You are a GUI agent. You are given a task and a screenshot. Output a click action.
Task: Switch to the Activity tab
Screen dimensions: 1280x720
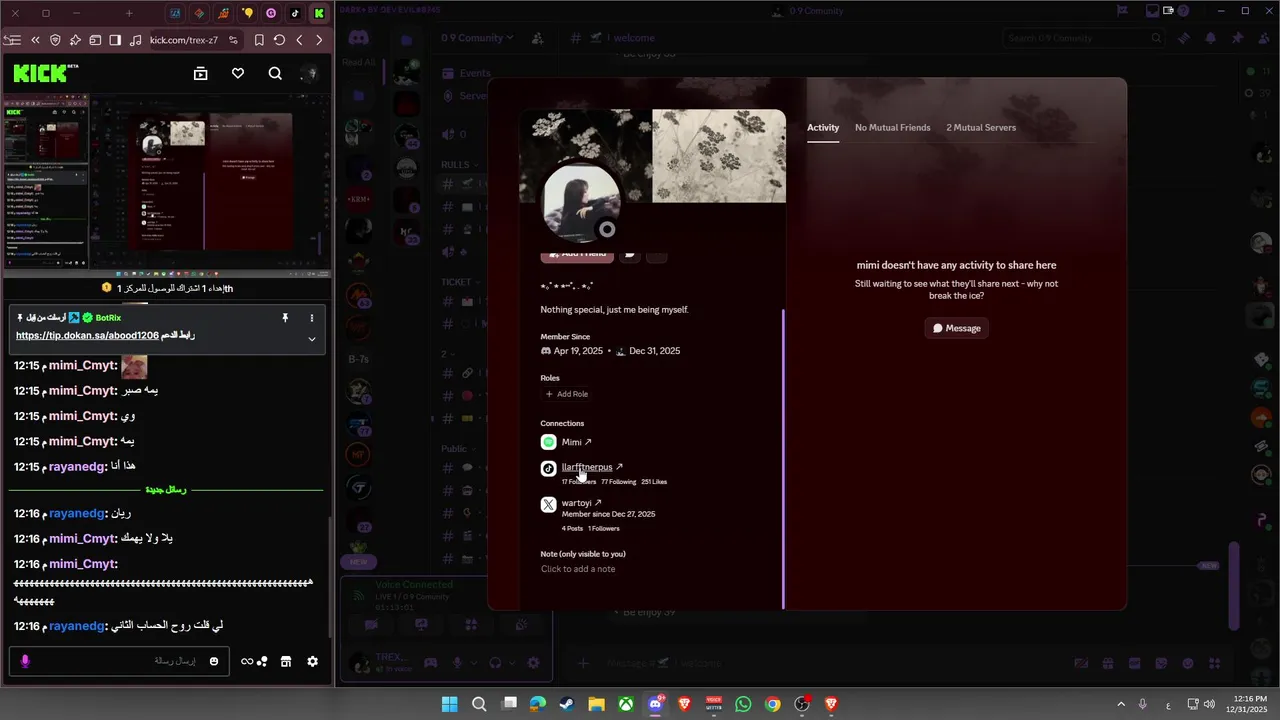[823, 128]
